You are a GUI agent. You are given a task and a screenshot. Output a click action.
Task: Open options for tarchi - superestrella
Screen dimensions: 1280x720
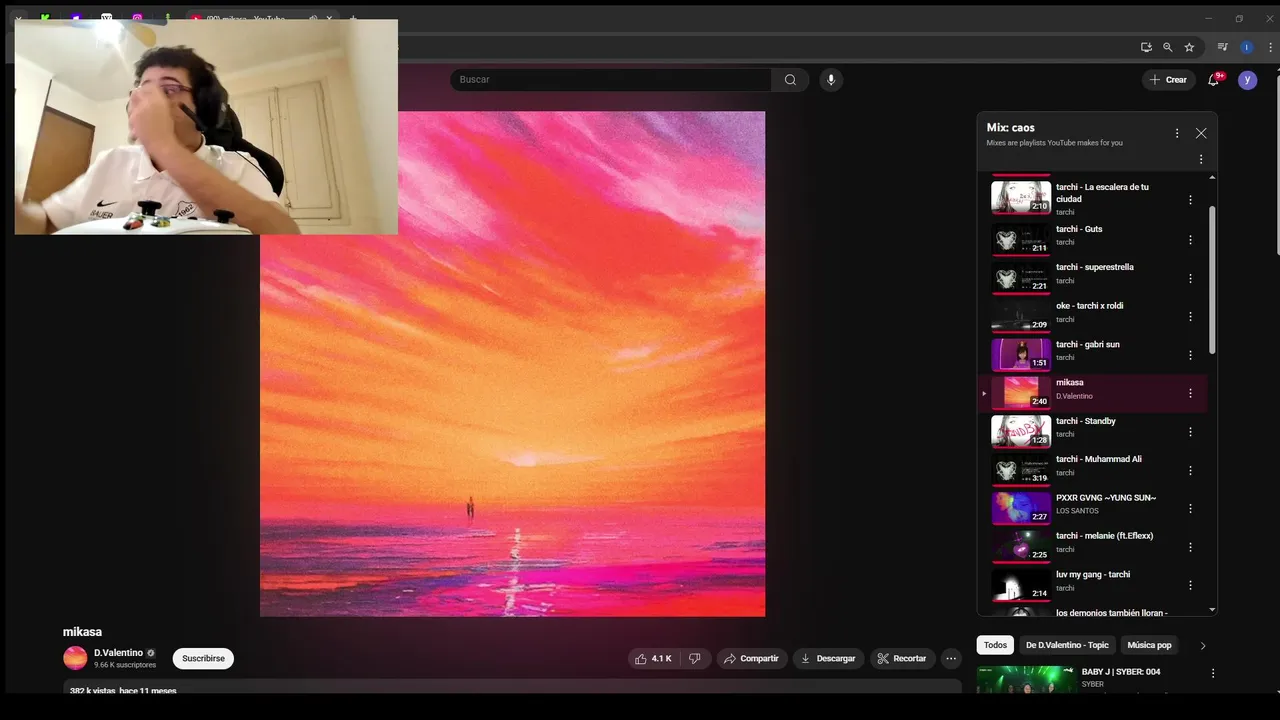[x=1190, y=278]
